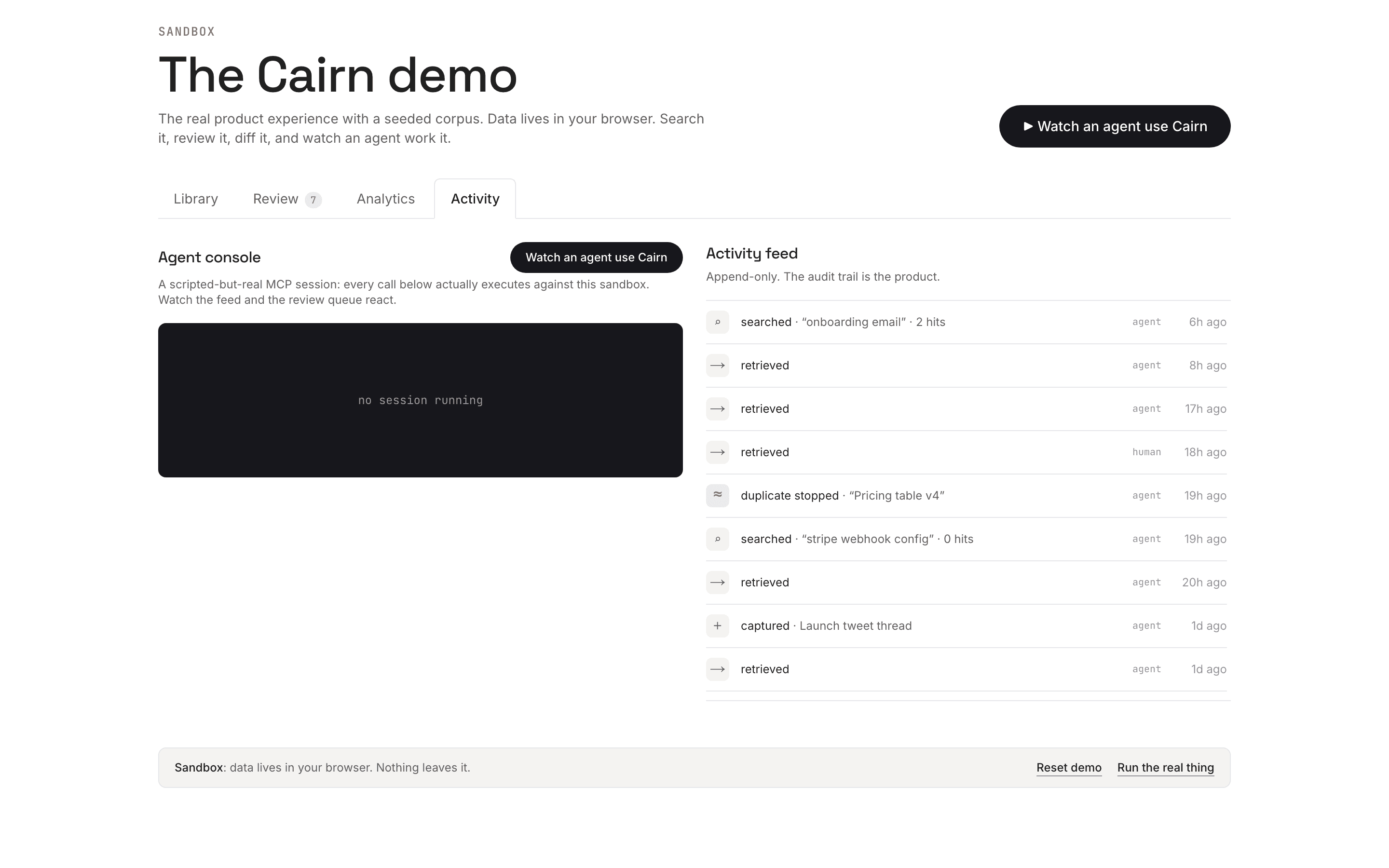Click the "8h ago" timestamp
Screen dimensions: 1389x868
[x=1208, y=366]
